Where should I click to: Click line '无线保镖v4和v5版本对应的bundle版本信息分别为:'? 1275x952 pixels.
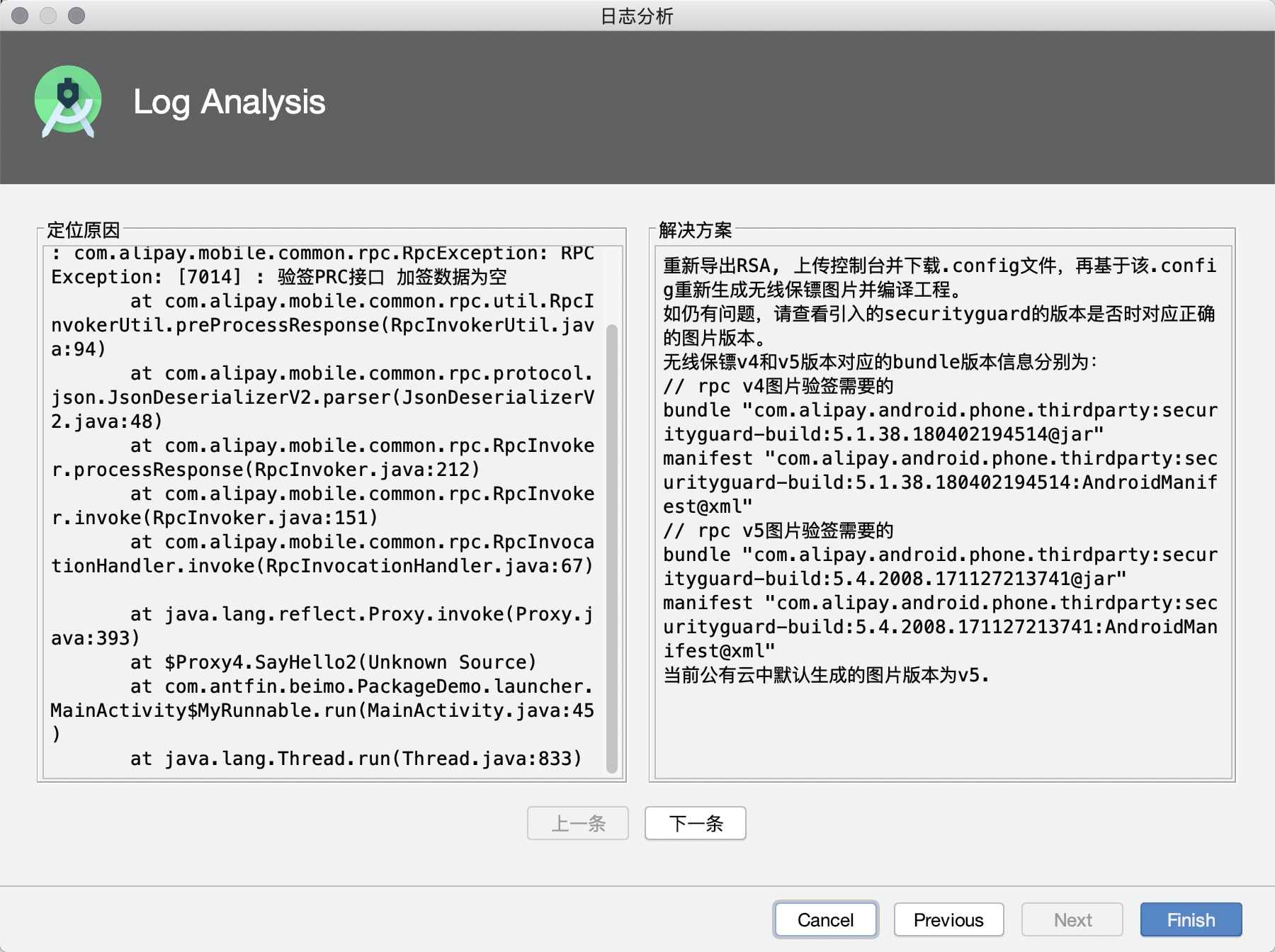point(880,362)
